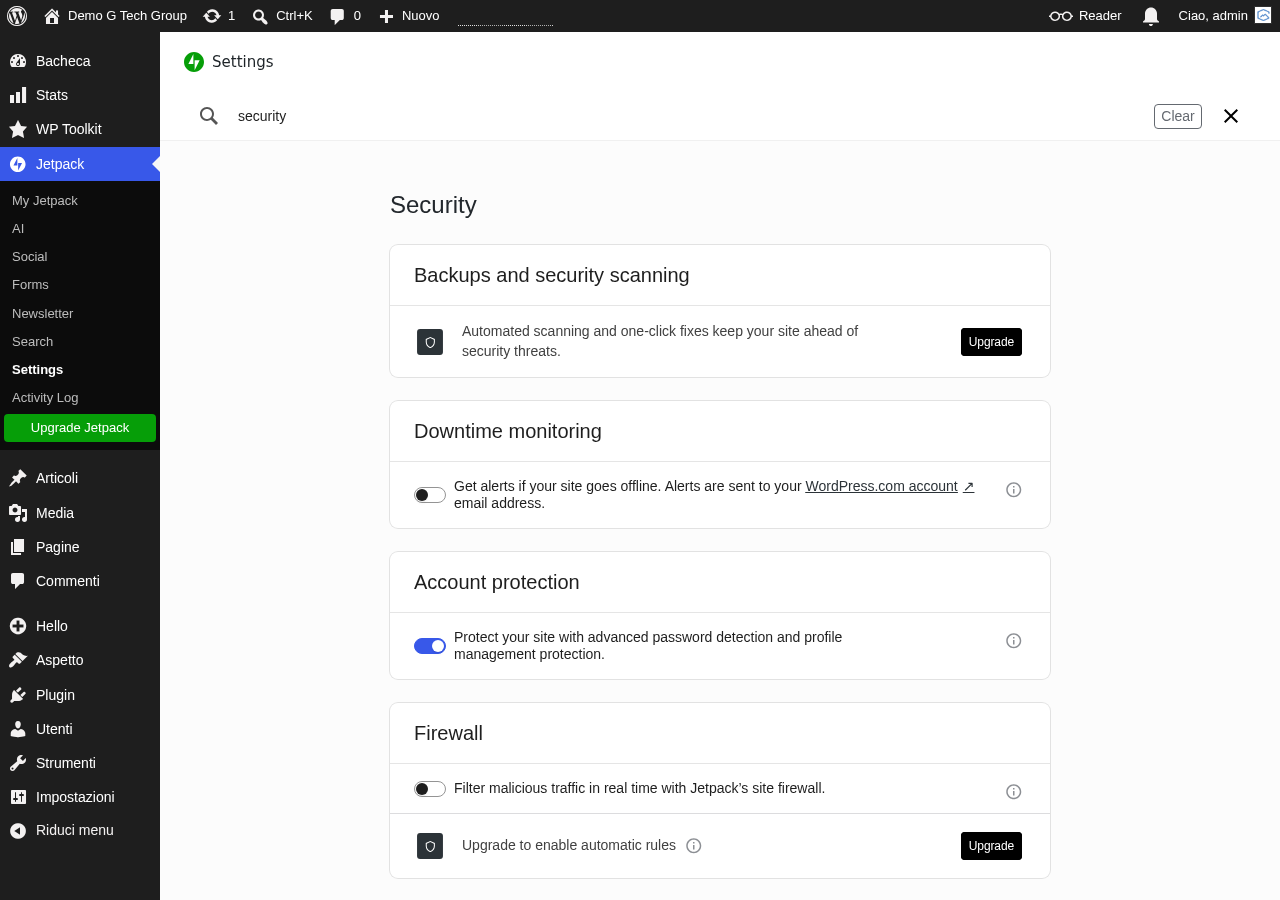This screenshot has height=900, width=1280.
Task: Disable the Account protection toggle
Action: [x=430, y=646]
